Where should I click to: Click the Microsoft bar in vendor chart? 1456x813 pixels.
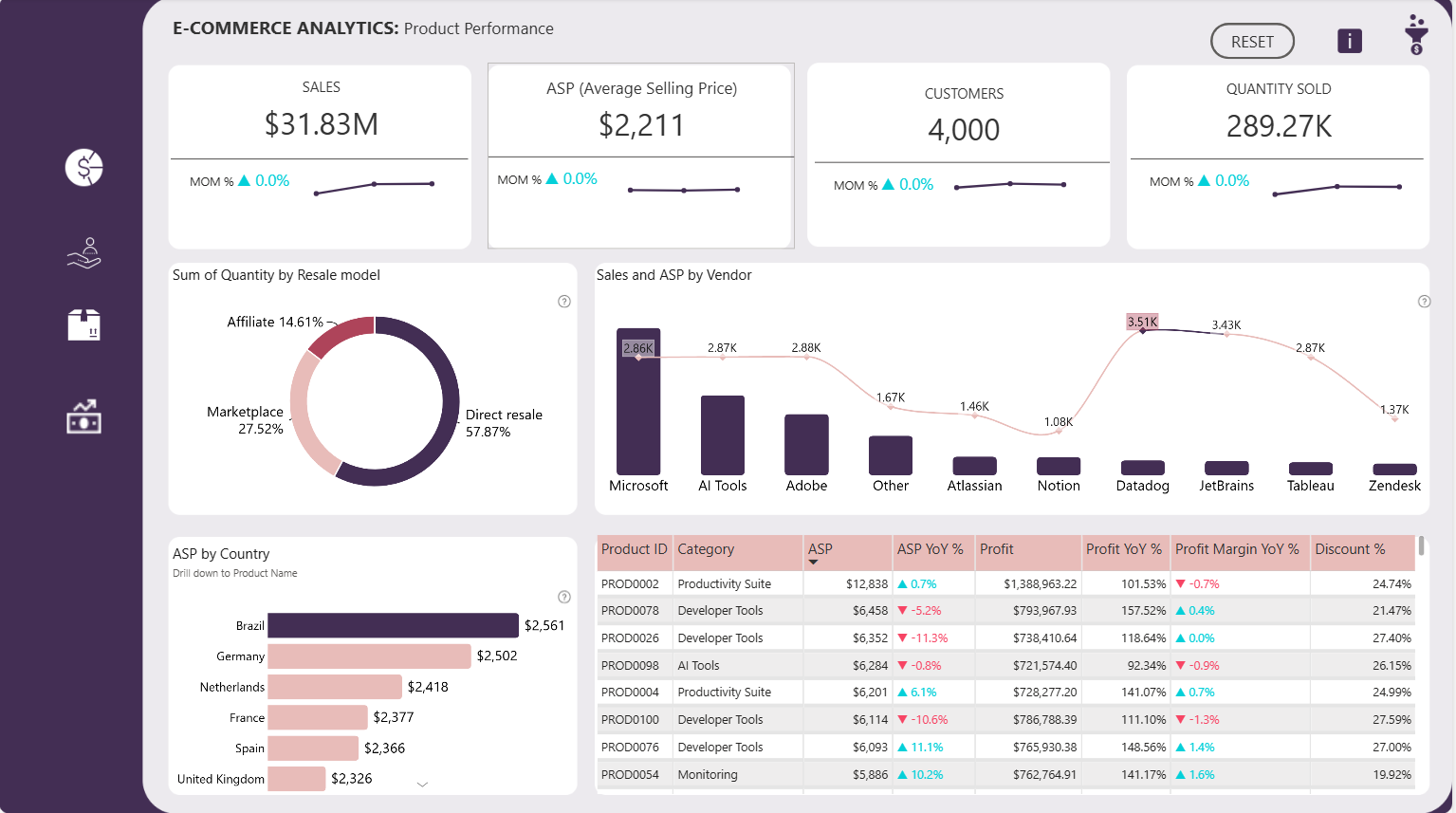tap(638, 403)
